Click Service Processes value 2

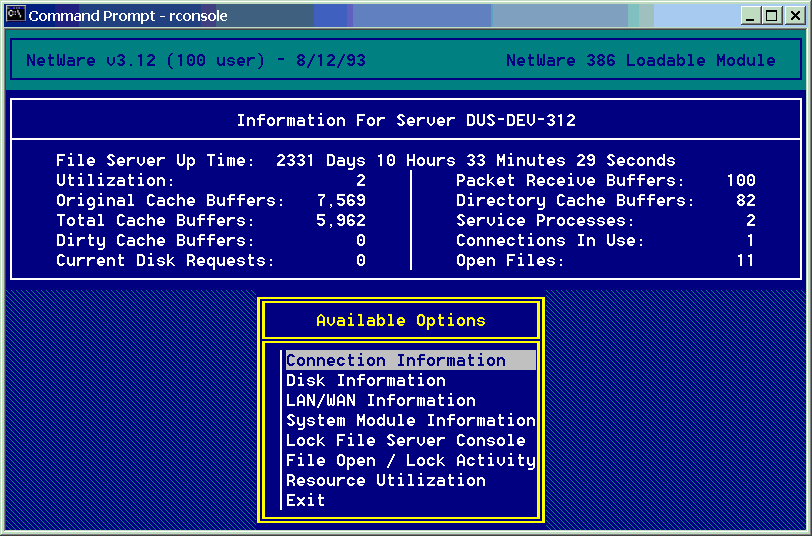tap(751, 221)
